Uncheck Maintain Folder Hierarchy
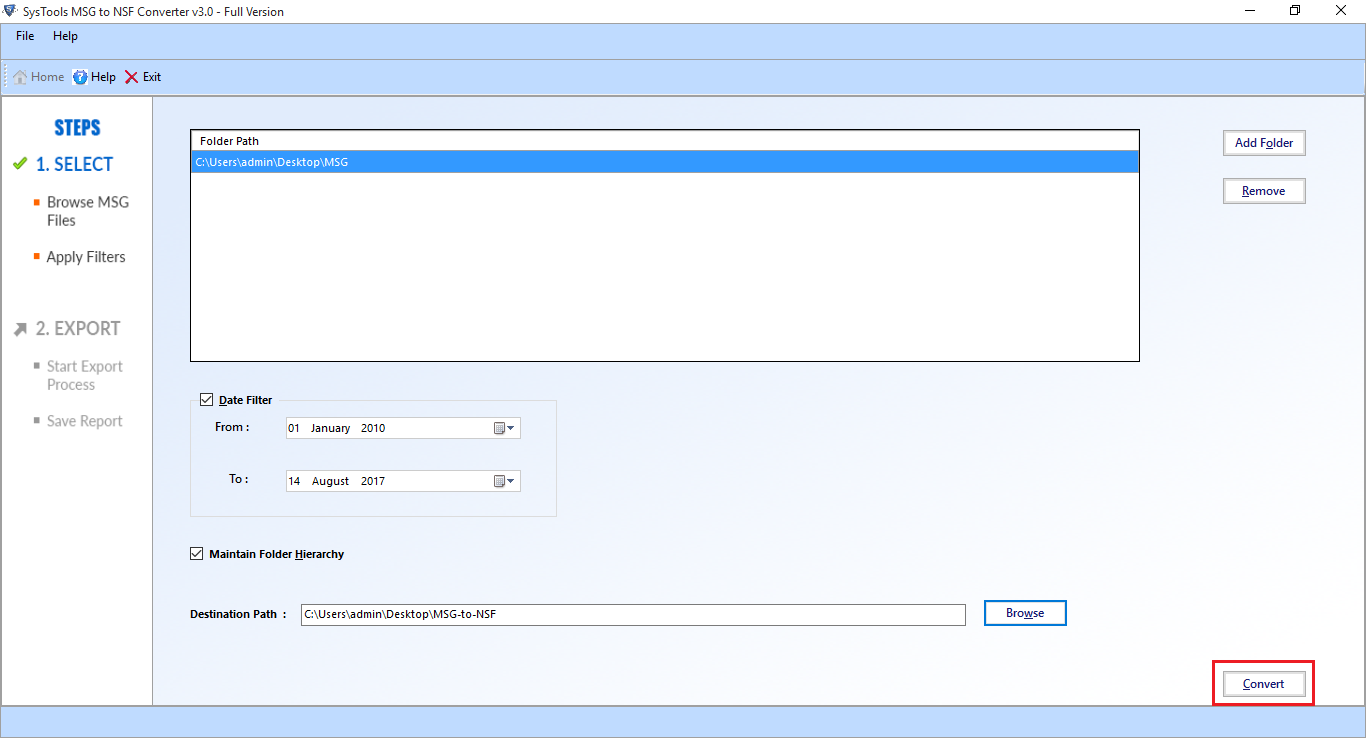 (196, 554)
